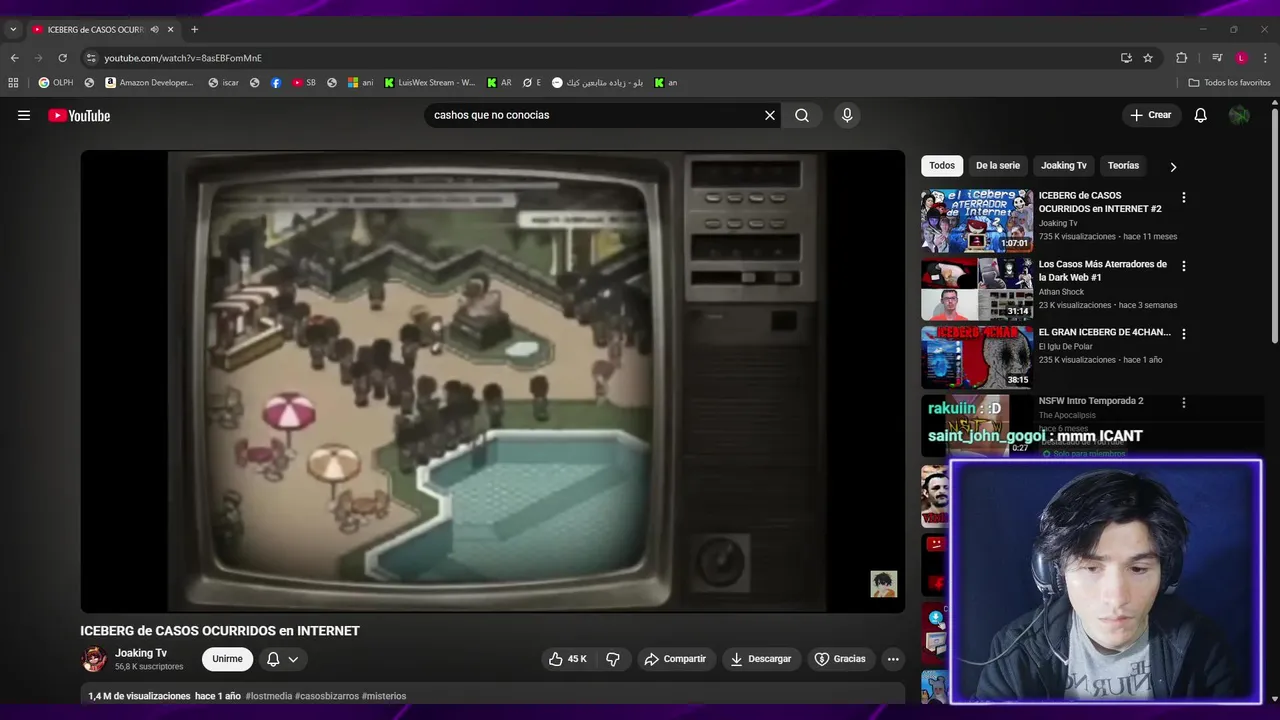Open media controls icon in Chrome toolbar
Image resolution: width=1280 pixels, height=720 pixels.
coord(1217,58)
